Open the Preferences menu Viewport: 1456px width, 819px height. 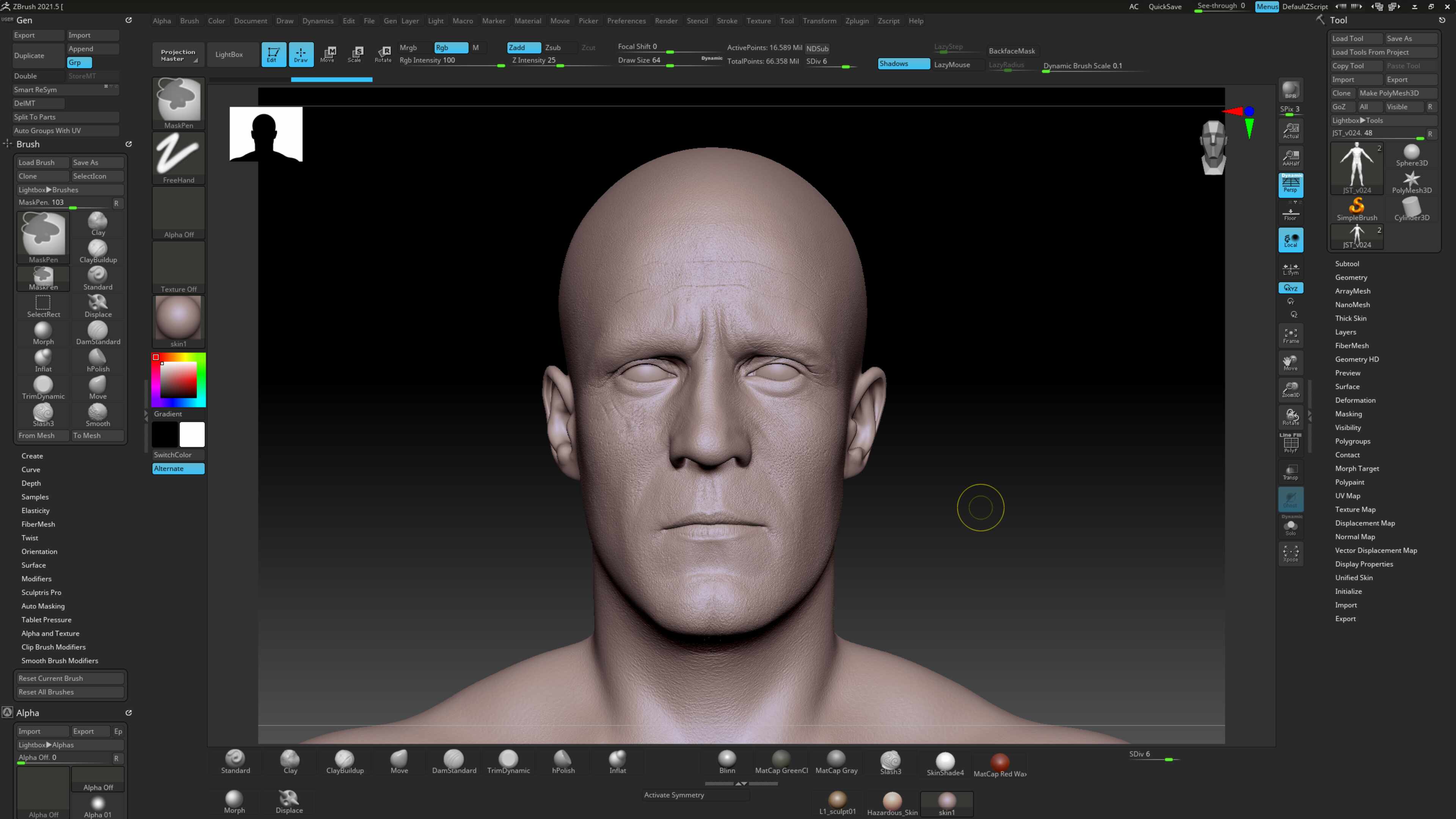(x=626, y=21)
